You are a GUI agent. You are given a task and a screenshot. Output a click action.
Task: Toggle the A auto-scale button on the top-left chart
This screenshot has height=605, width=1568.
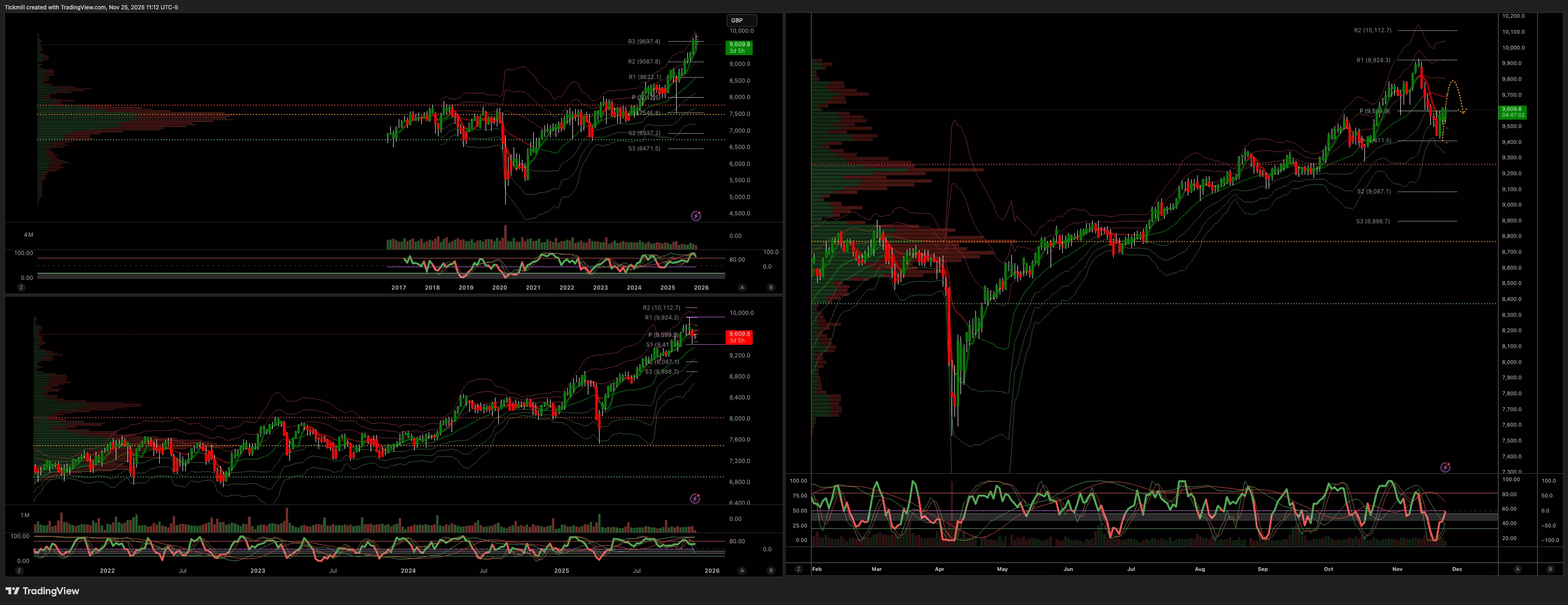click(742, 287)
